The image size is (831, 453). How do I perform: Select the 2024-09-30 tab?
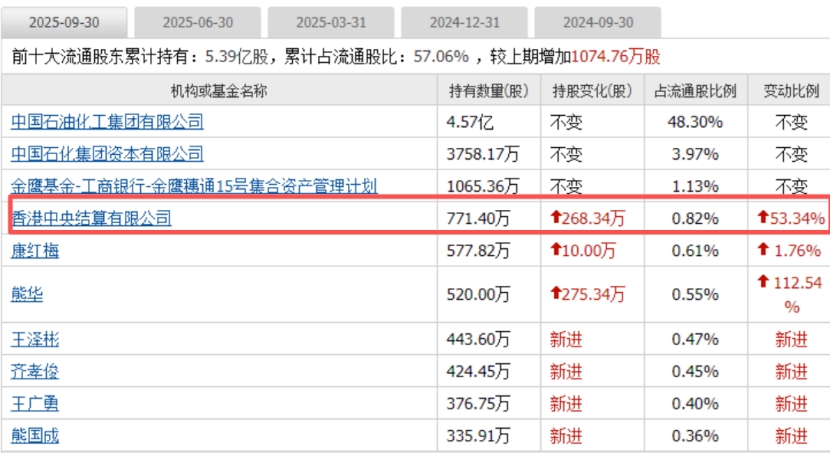598,22
